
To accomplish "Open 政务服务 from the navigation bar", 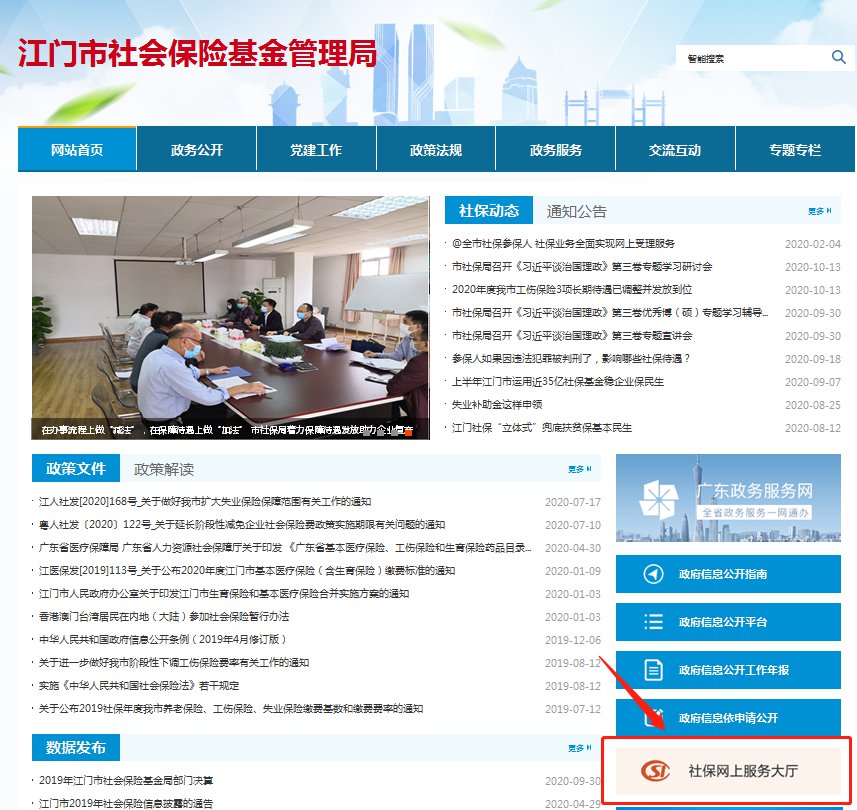I will coord(556,149).
